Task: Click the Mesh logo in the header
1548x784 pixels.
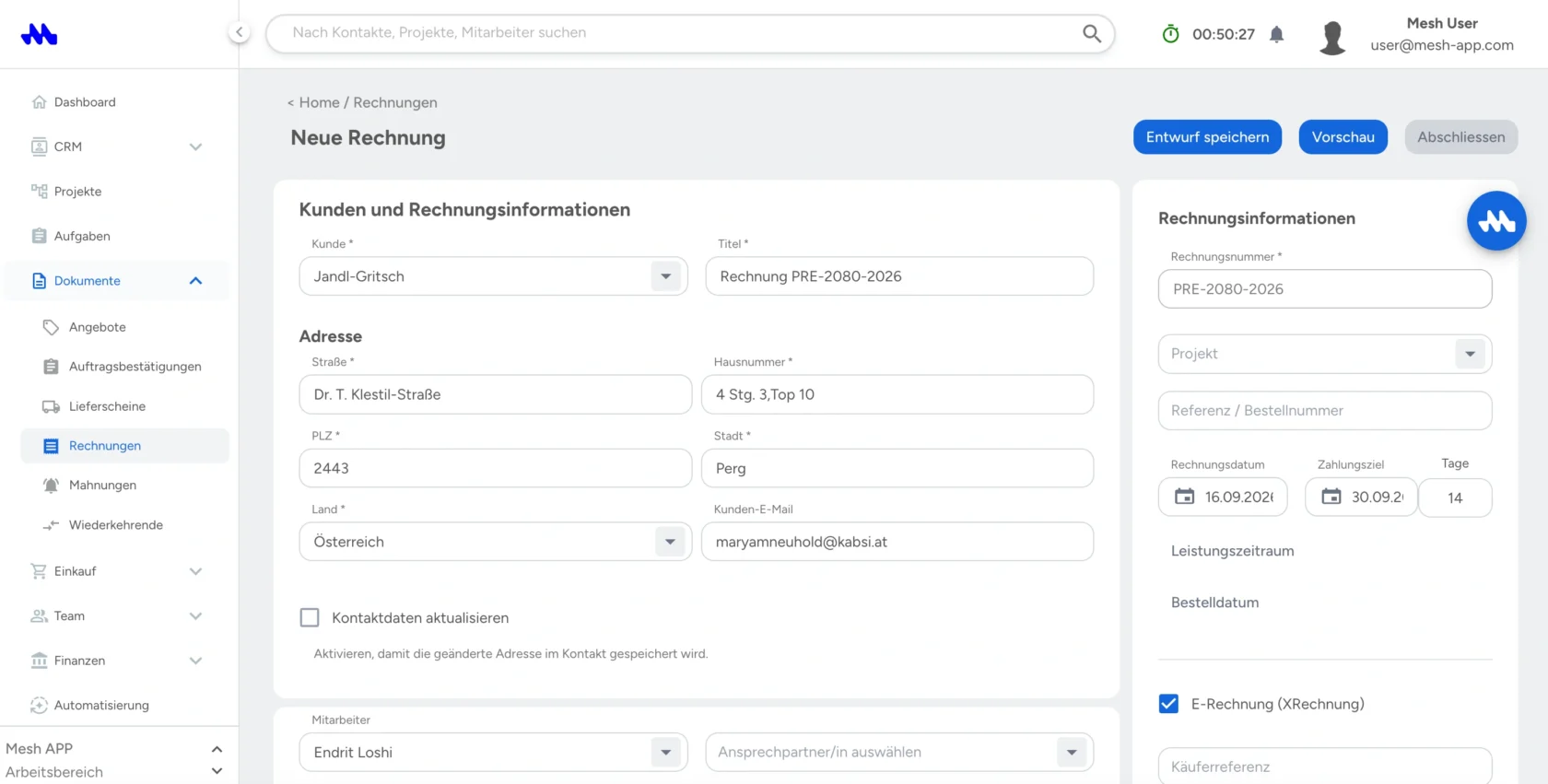Action: (x=39, y=35)
